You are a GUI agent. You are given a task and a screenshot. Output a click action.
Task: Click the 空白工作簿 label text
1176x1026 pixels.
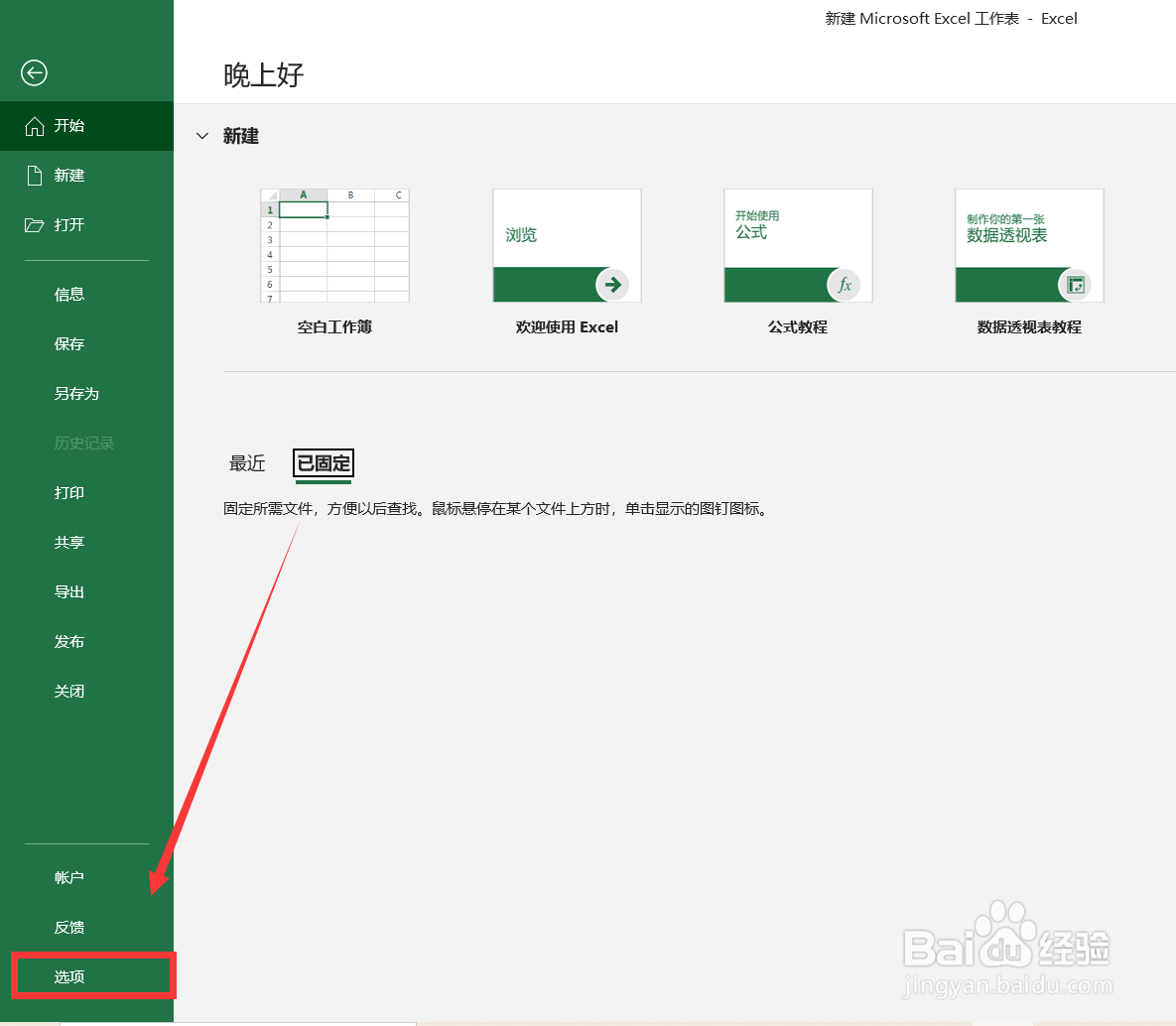click(334, 327)
